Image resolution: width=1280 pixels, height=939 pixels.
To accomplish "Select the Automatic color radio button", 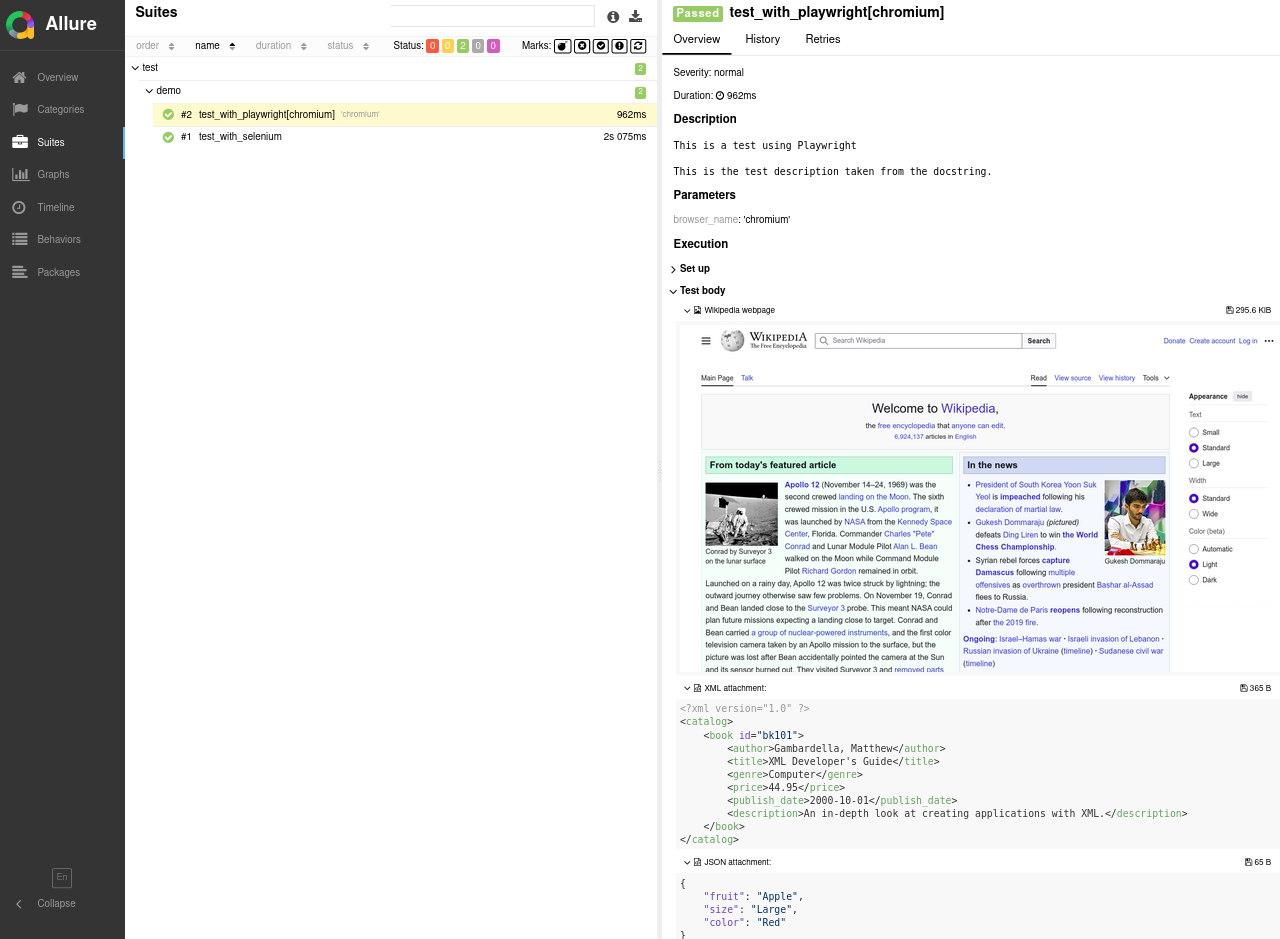I will (1193, 549).
